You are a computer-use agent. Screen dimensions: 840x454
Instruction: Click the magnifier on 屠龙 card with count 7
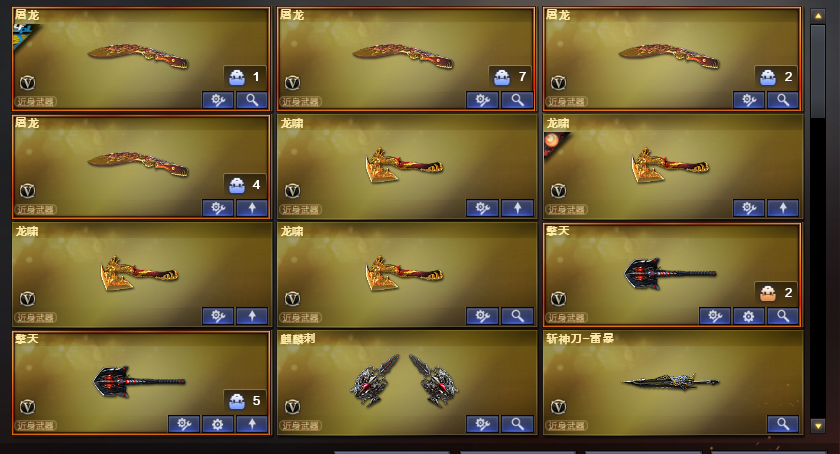click(x=517, y=100)
